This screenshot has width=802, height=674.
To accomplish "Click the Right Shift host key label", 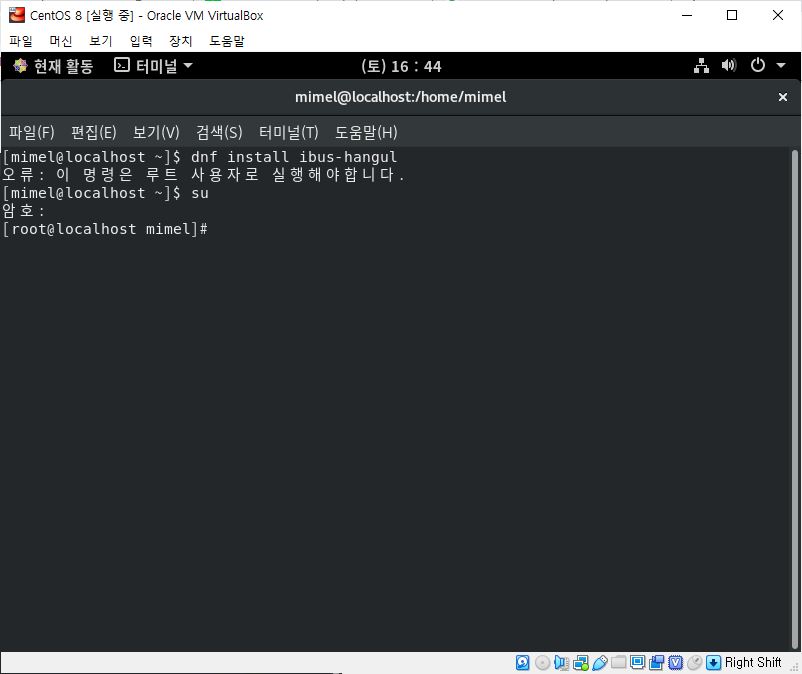I will (753, 663).
